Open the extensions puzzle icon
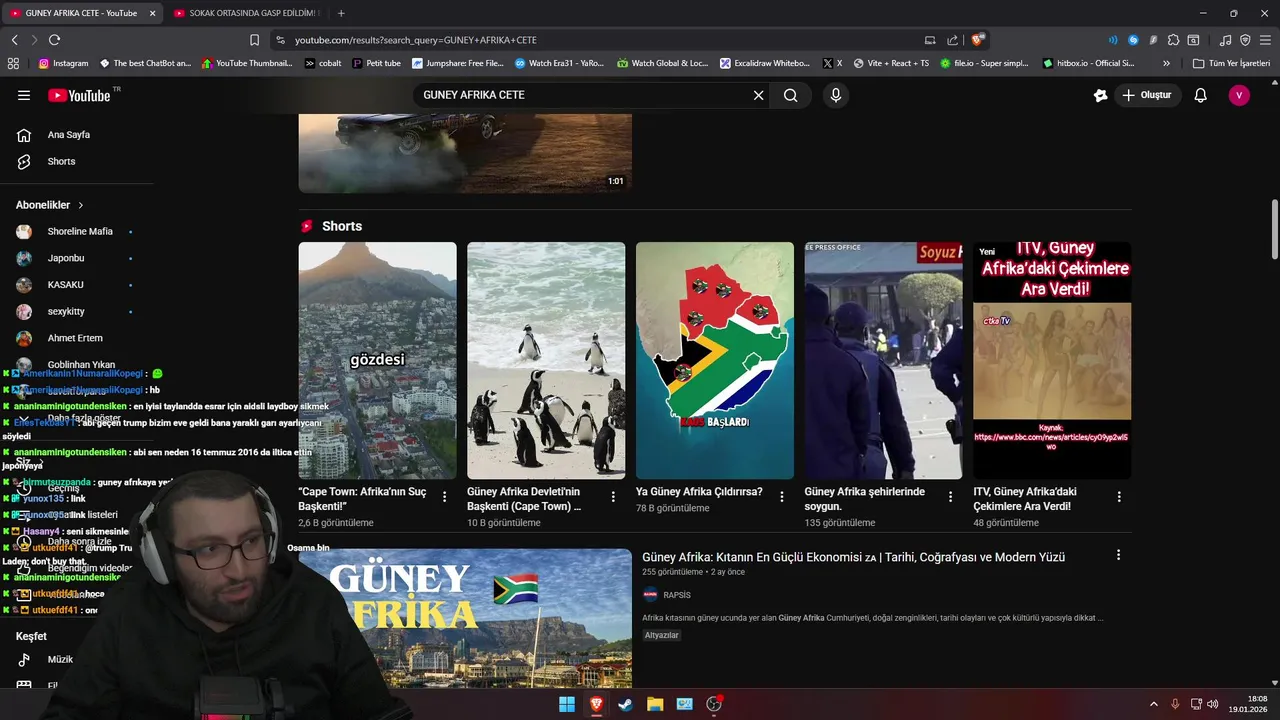The width and height of the screenshot is (1280, 720). coord(1173,40)
